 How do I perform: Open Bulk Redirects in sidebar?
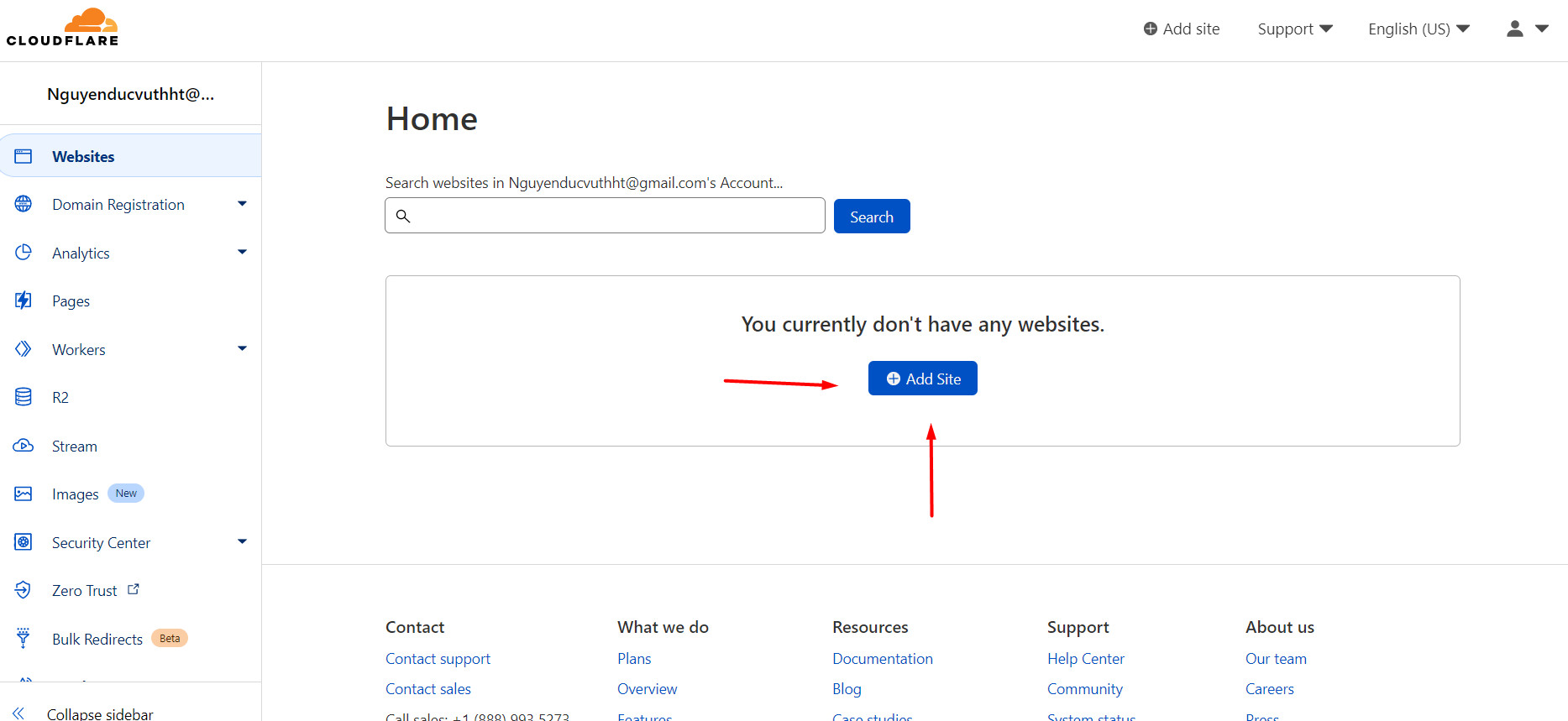(x=97, y=640)
